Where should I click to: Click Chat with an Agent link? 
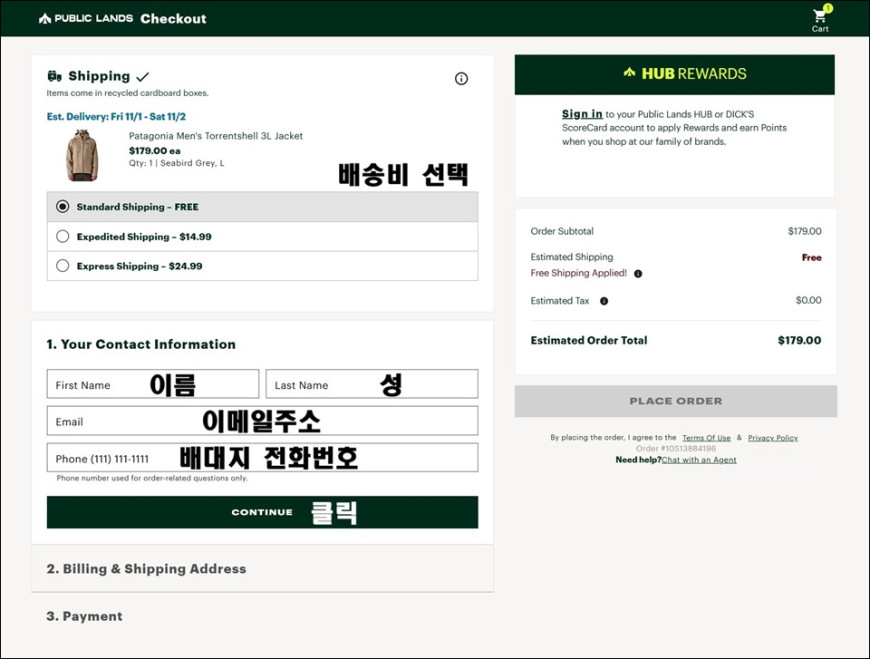click(699, 460)
